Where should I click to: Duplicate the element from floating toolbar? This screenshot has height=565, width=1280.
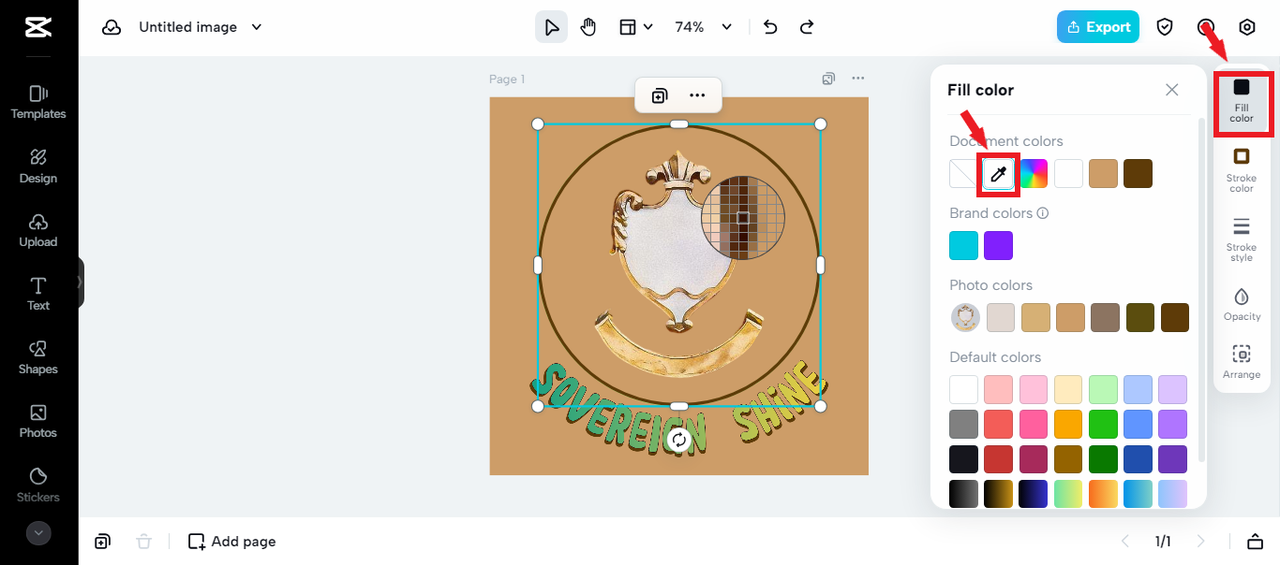click(x=659, y=96)
